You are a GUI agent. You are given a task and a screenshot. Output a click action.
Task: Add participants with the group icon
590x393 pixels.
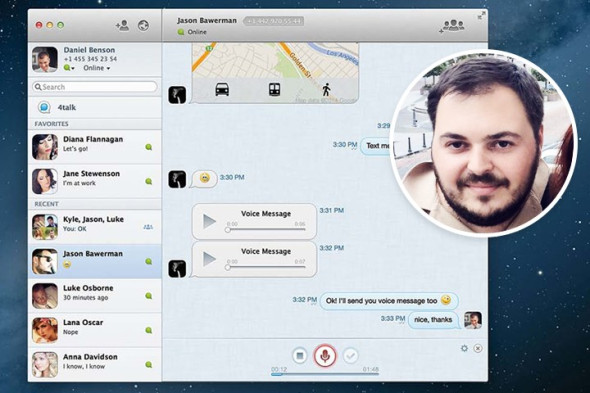[452, 26]
